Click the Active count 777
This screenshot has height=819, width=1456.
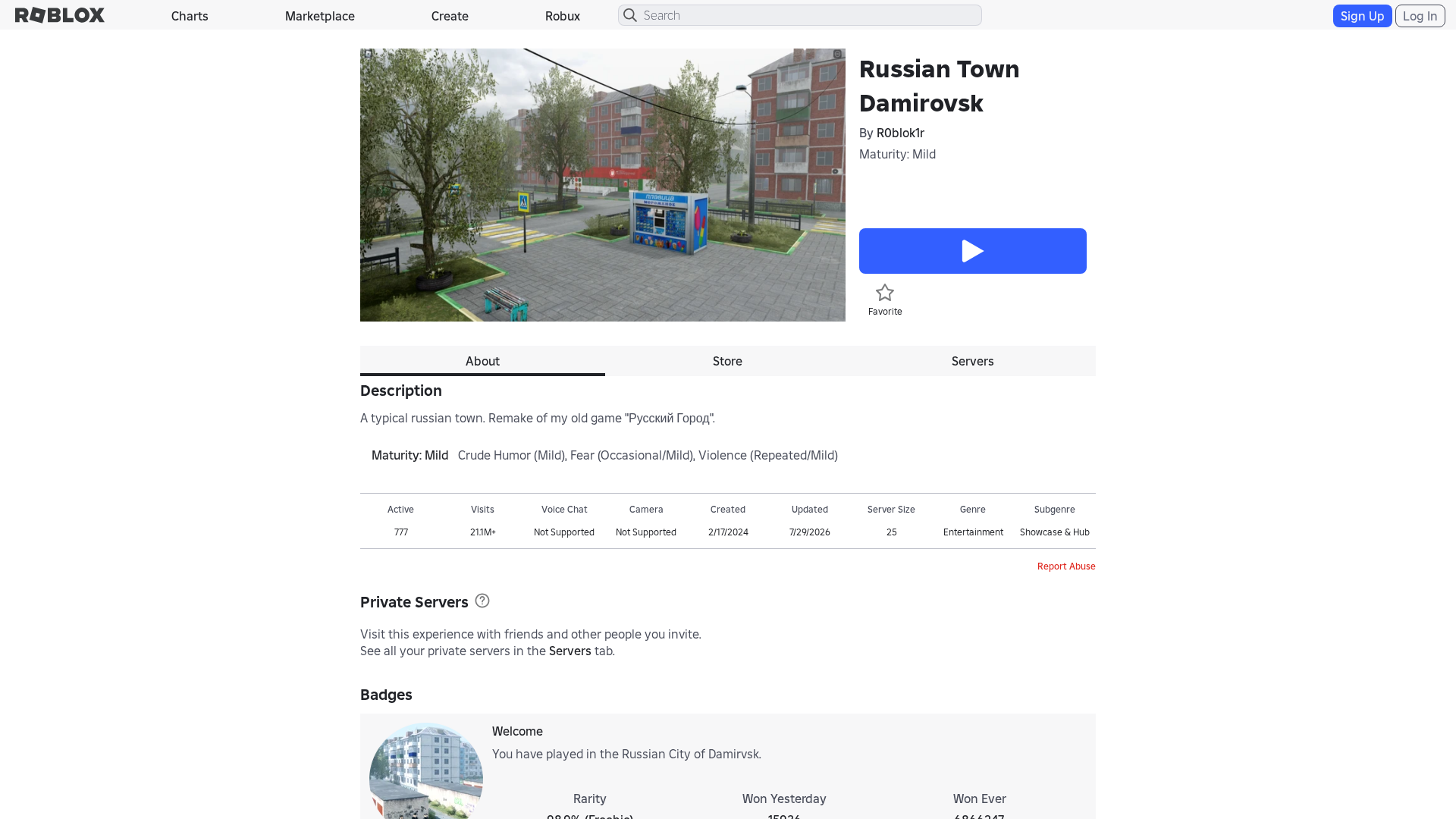point(401,532)
